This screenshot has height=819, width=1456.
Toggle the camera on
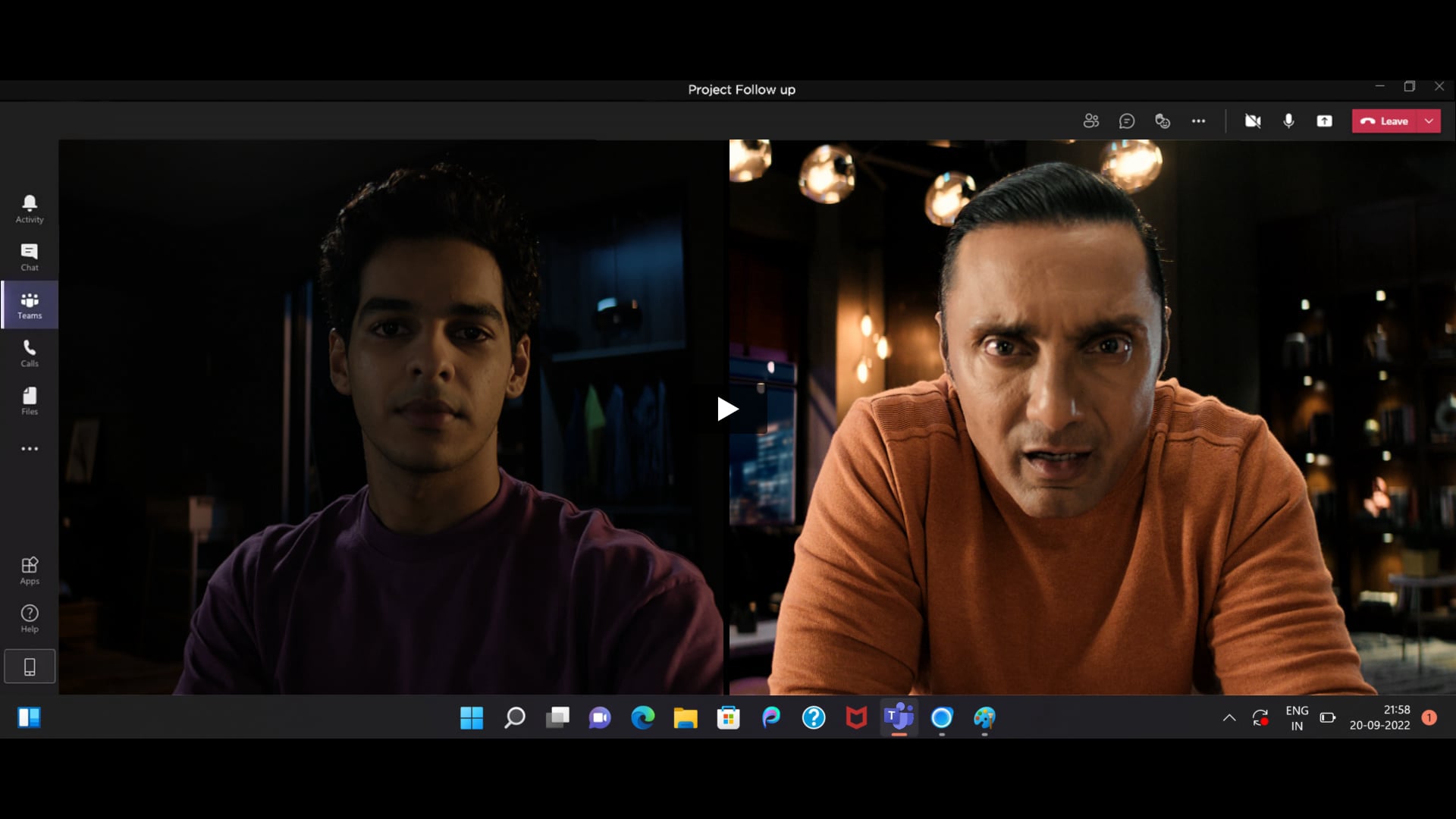(x=1253, y=121)
